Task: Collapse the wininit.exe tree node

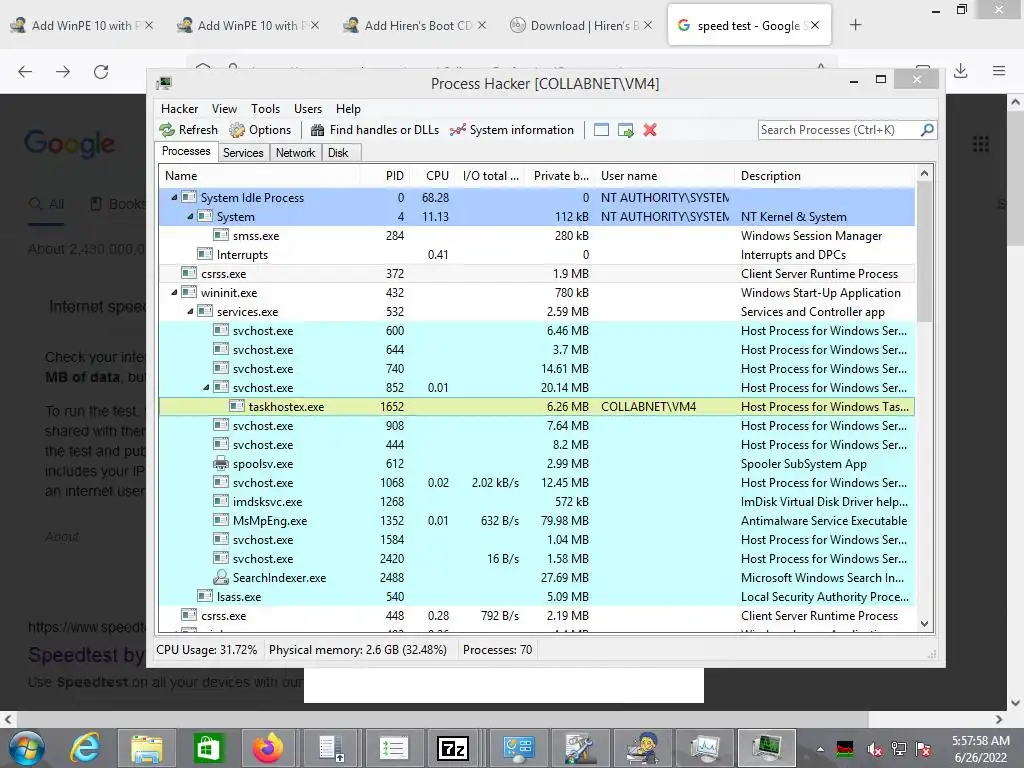Action: tap(174, 293)
